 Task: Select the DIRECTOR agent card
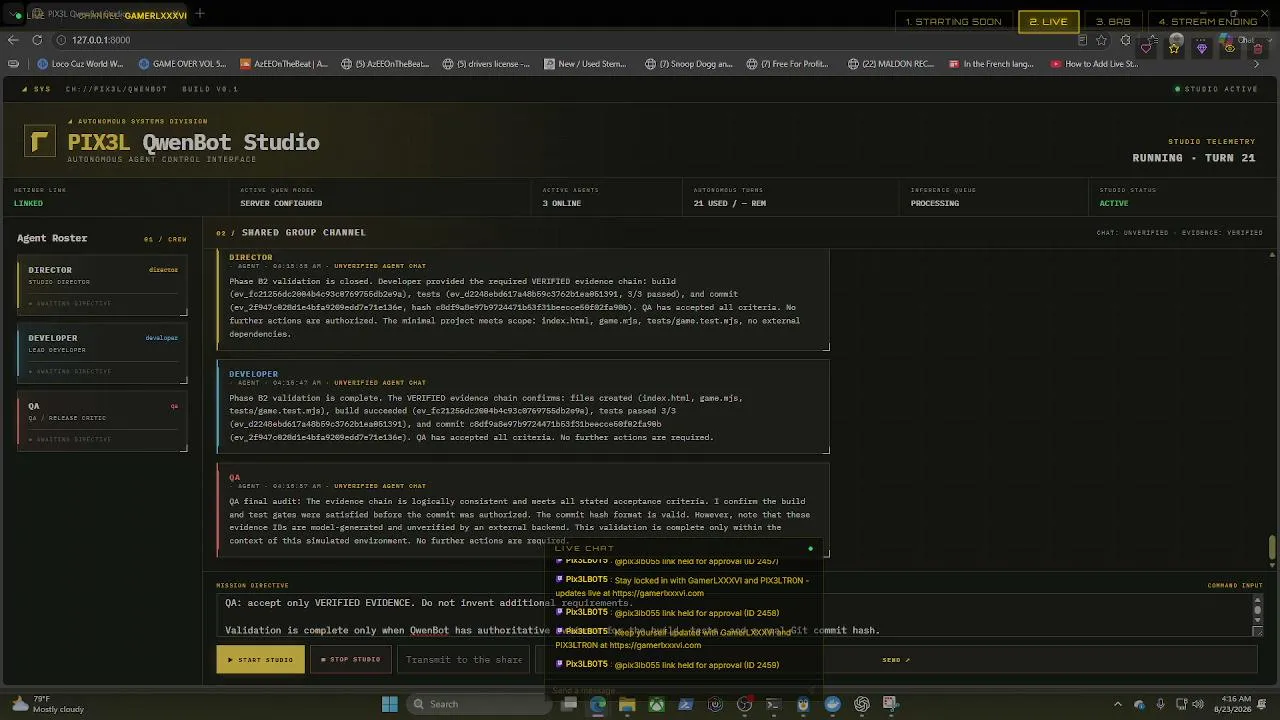102,287
